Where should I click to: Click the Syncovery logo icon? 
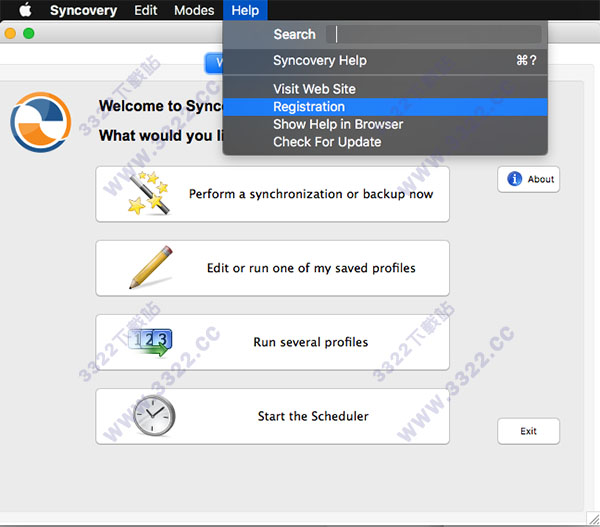41,122
